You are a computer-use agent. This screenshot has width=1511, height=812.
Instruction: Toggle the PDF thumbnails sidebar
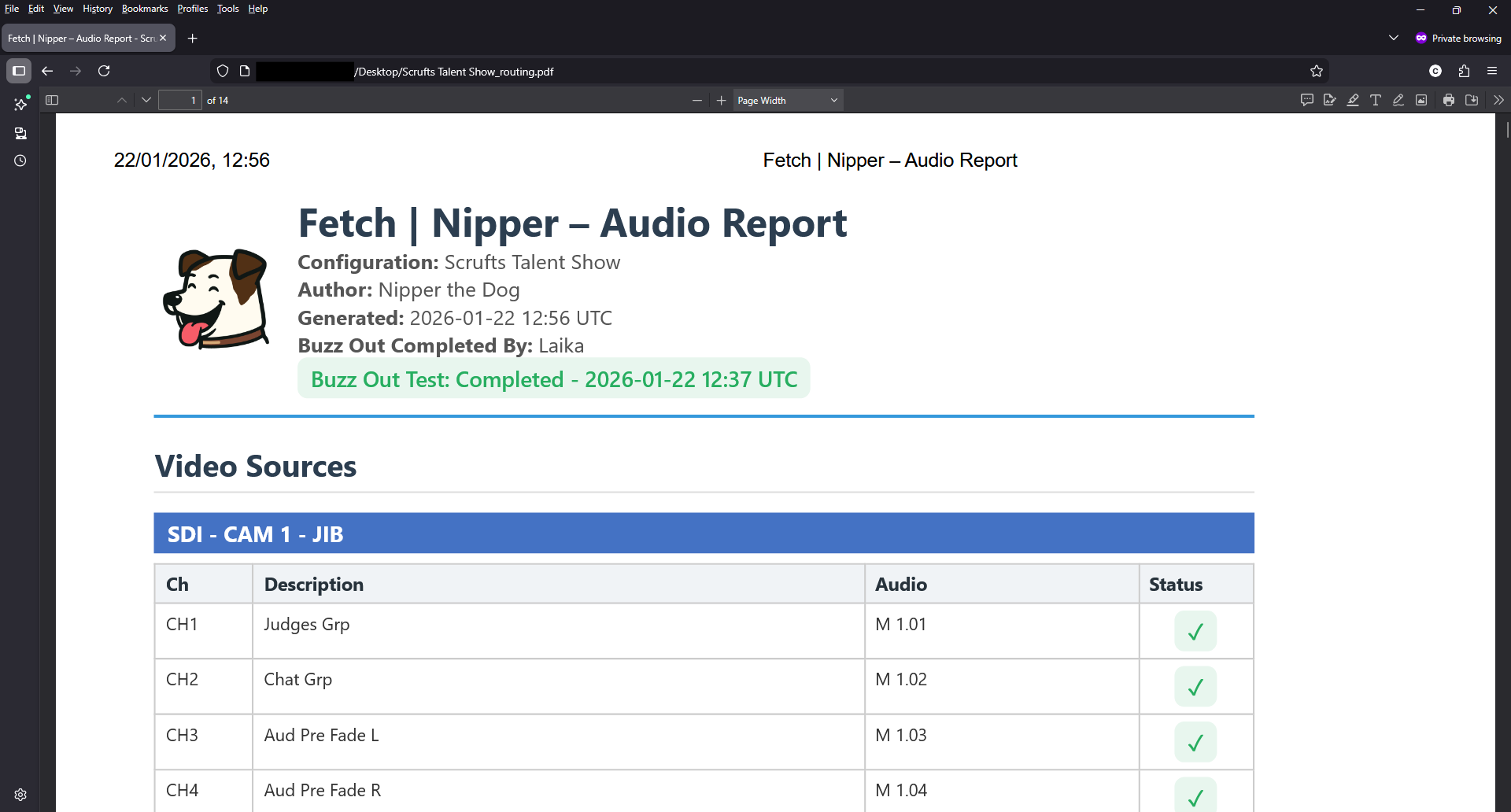point(51,100)
